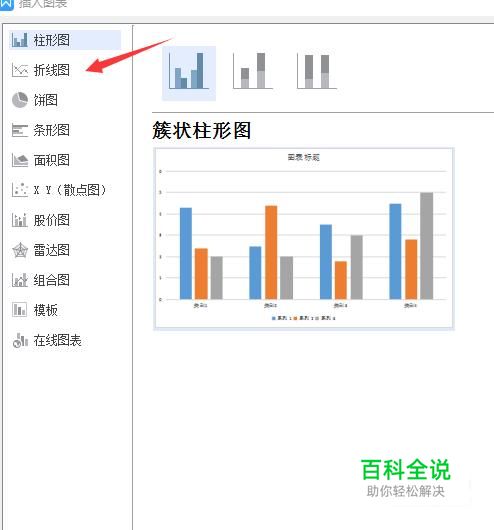Click the area chart icon
Image resolution: width=494 pixels, height=530 pixels.
pyautogui.click(x=20, y=160)
